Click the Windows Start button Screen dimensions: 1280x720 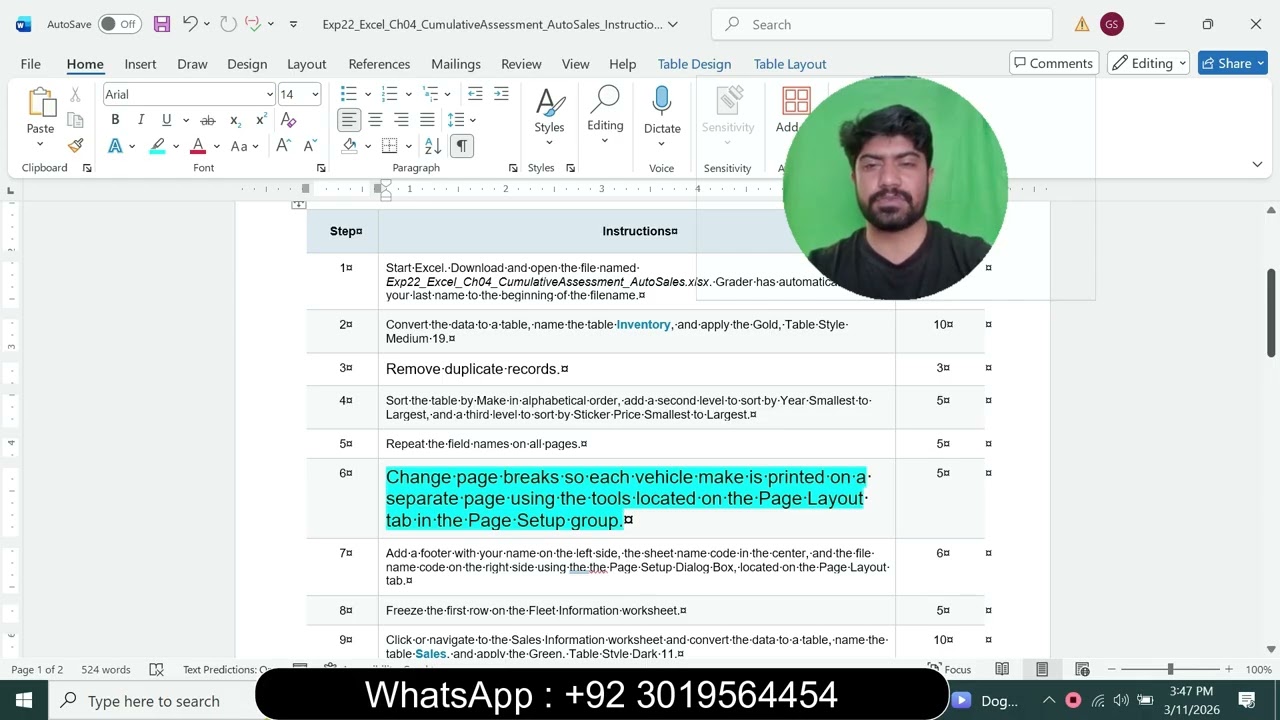tap(24, 700)
